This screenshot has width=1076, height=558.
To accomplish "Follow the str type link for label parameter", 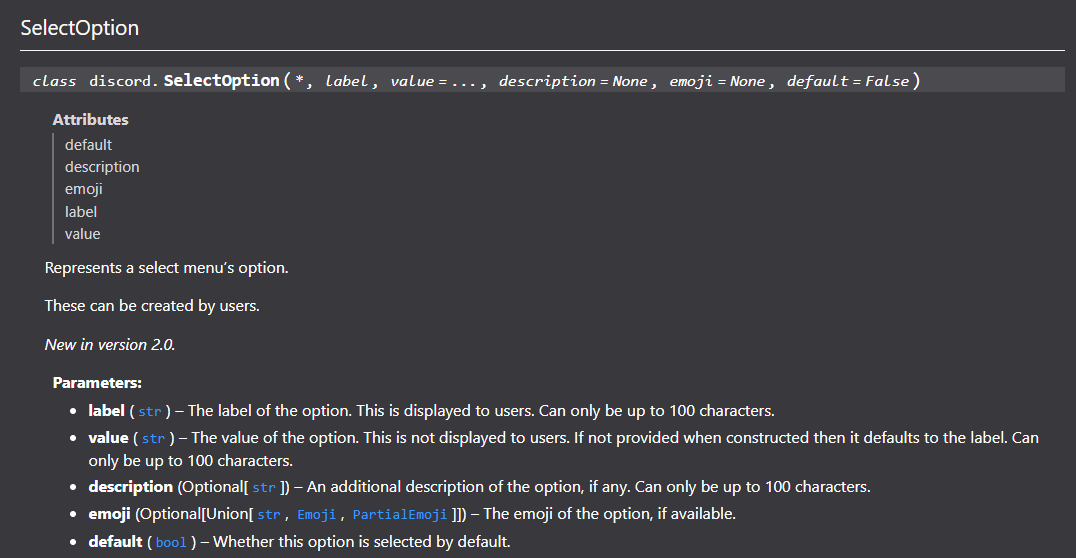I will [150, 411].
